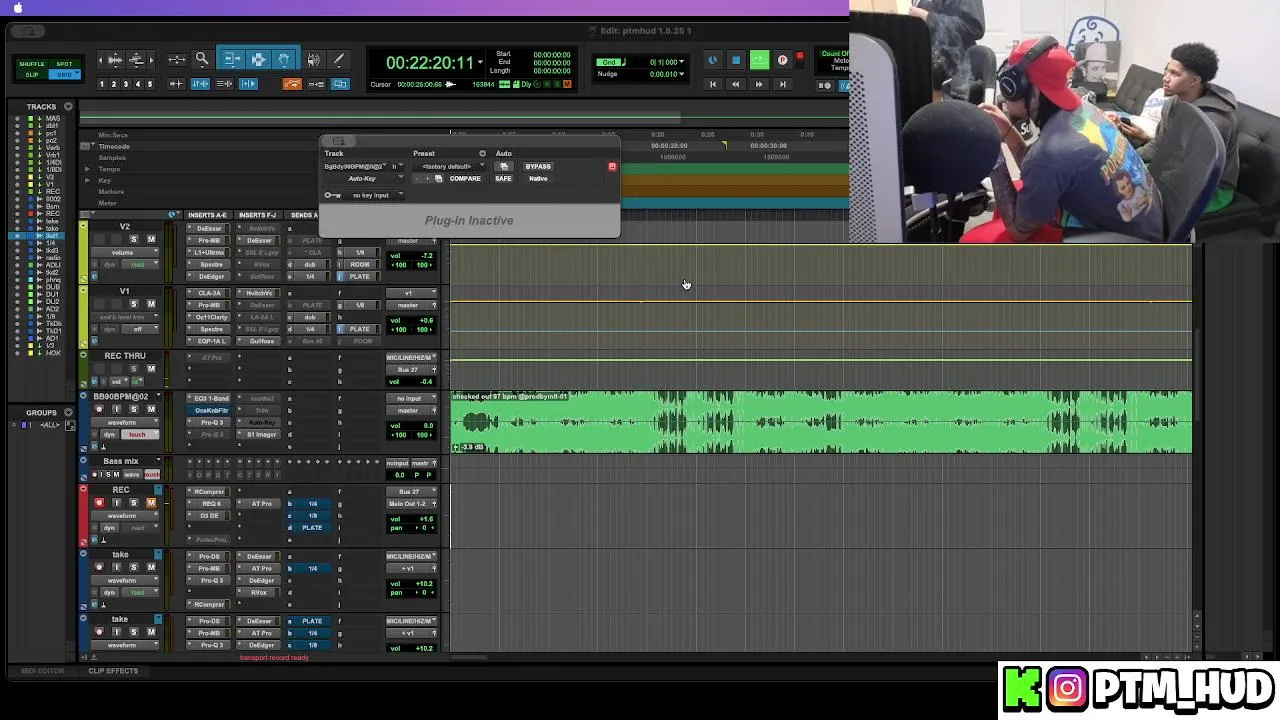
Task: Toggle Insertion Follows Playback icon
Action: pyautogui.click(x=248, y=84)
